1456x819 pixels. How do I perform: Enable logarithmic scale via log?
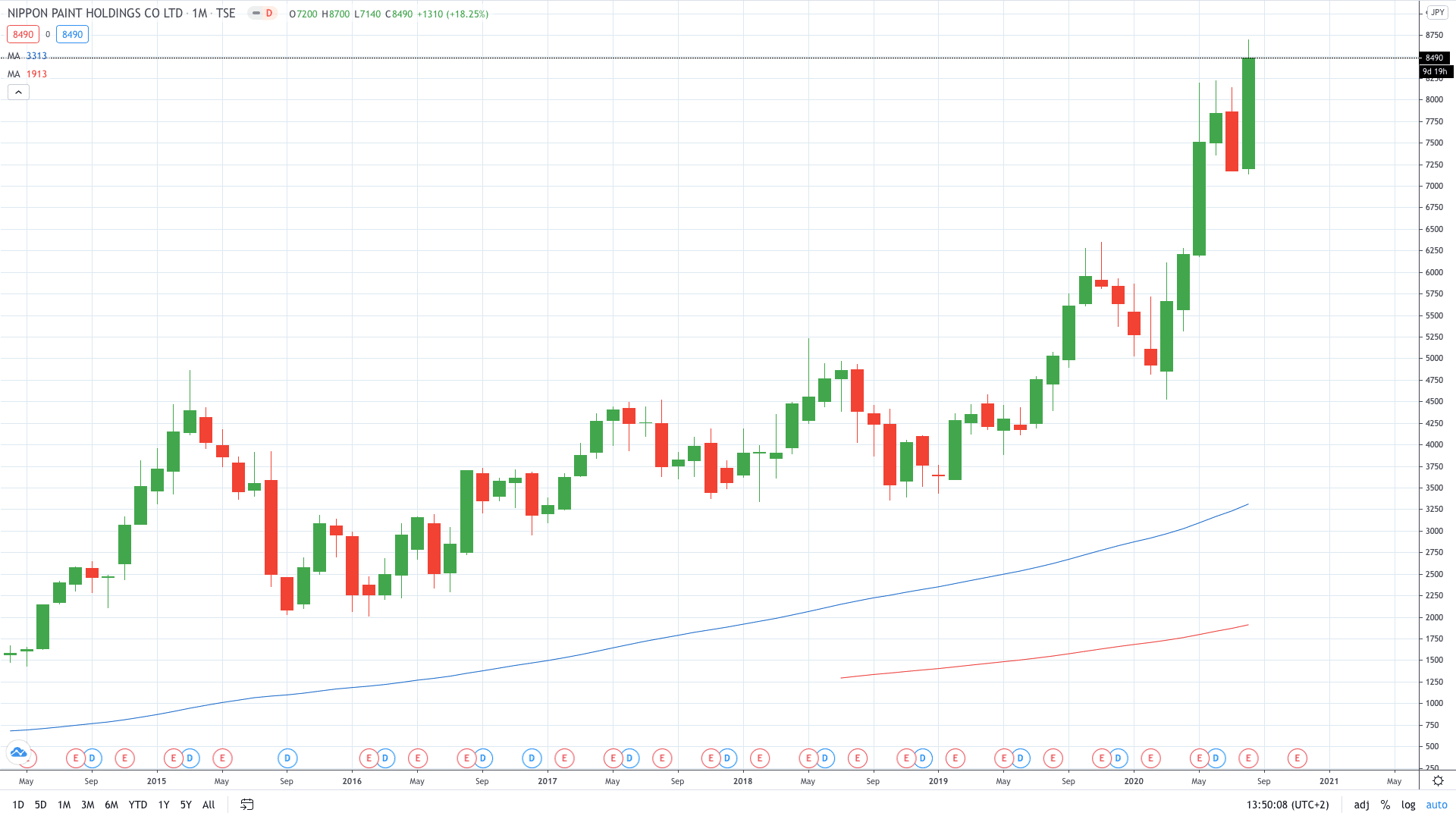click(1408, 805)
